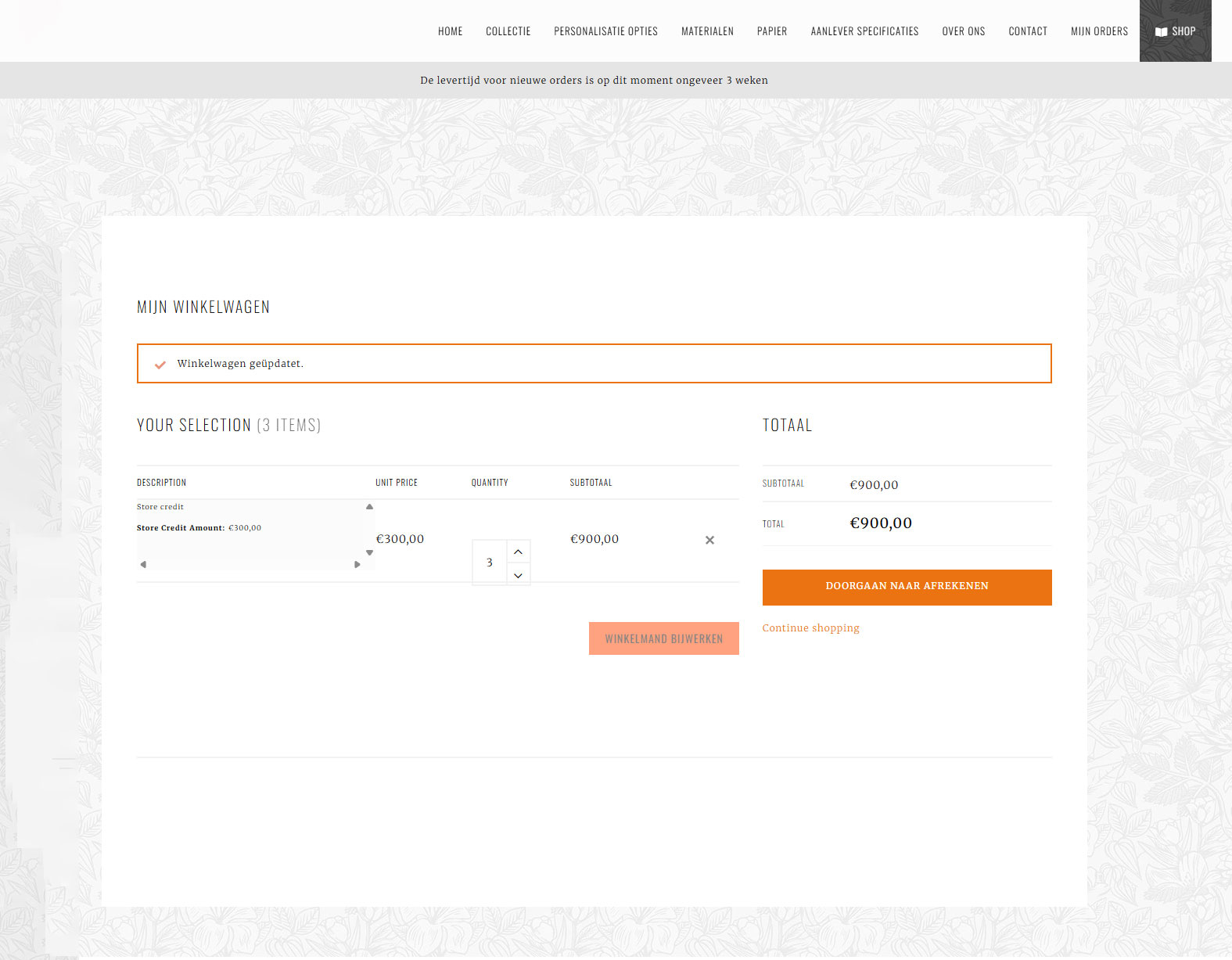
Task: Navigate to Materialen
Action: [x=707, y=31]
